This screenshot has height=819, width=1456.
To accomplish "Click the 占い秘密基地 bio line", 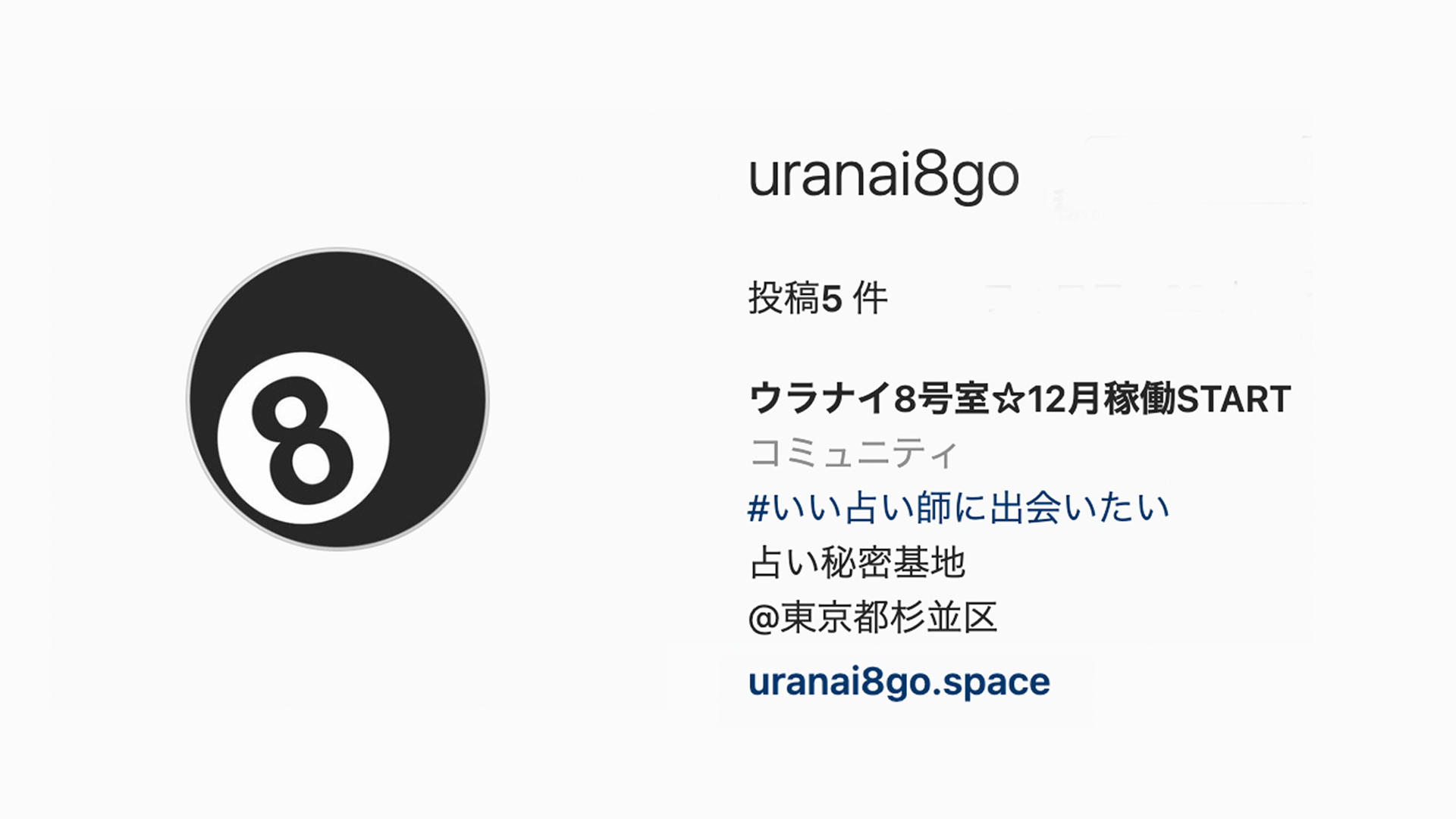I will 857,563.
